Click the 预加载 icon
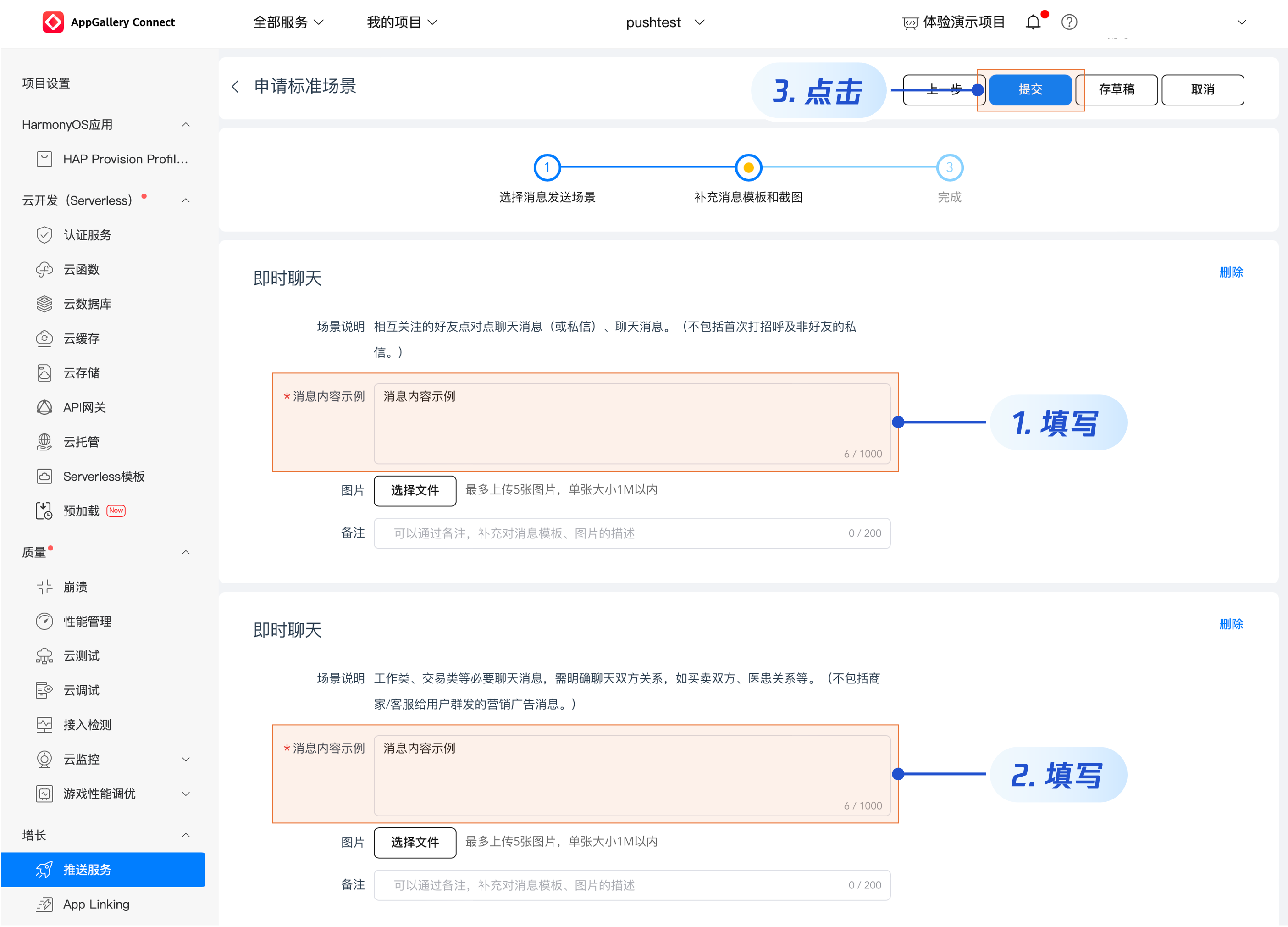Screen dimensions: 1288x927 pyautogui.click(x=44, y=511)
